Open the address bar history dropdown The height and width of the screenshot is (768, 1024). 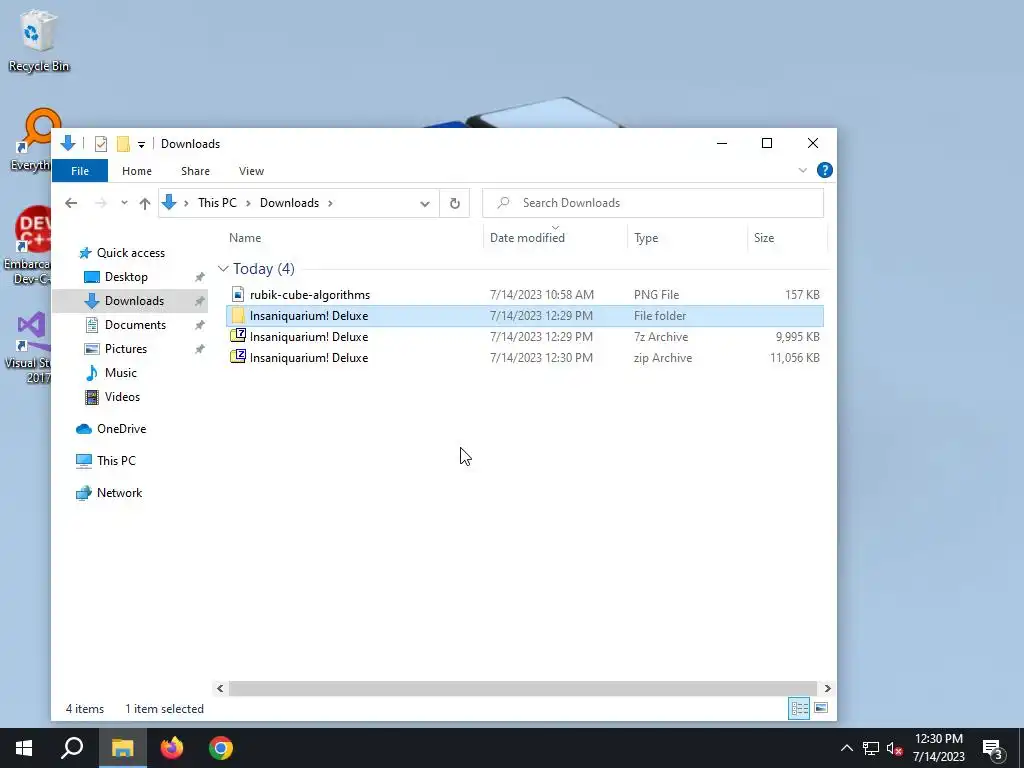[x=424, y=203]
